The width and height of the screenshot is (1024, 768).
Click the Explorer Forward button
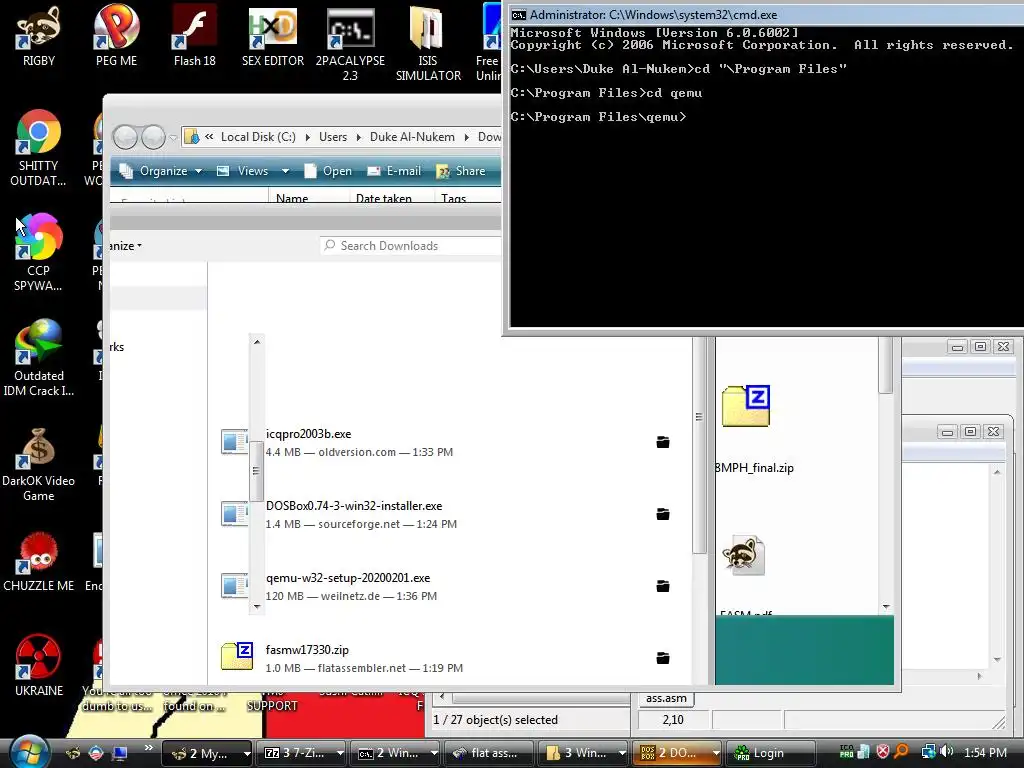click(153, 137)
